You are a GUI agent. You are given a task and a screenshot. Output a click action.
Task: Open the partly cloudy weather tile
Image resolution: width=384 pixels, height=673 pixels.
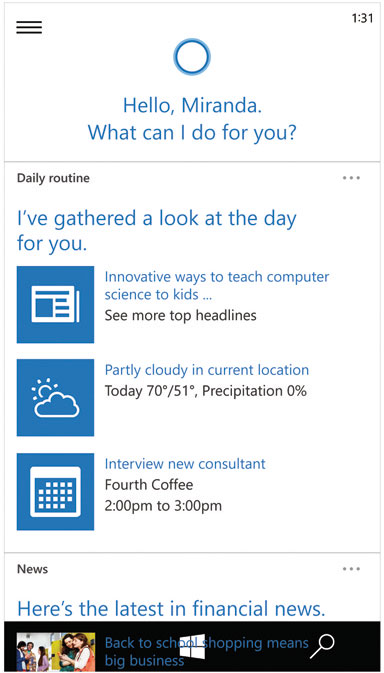[x=55, y=397]
